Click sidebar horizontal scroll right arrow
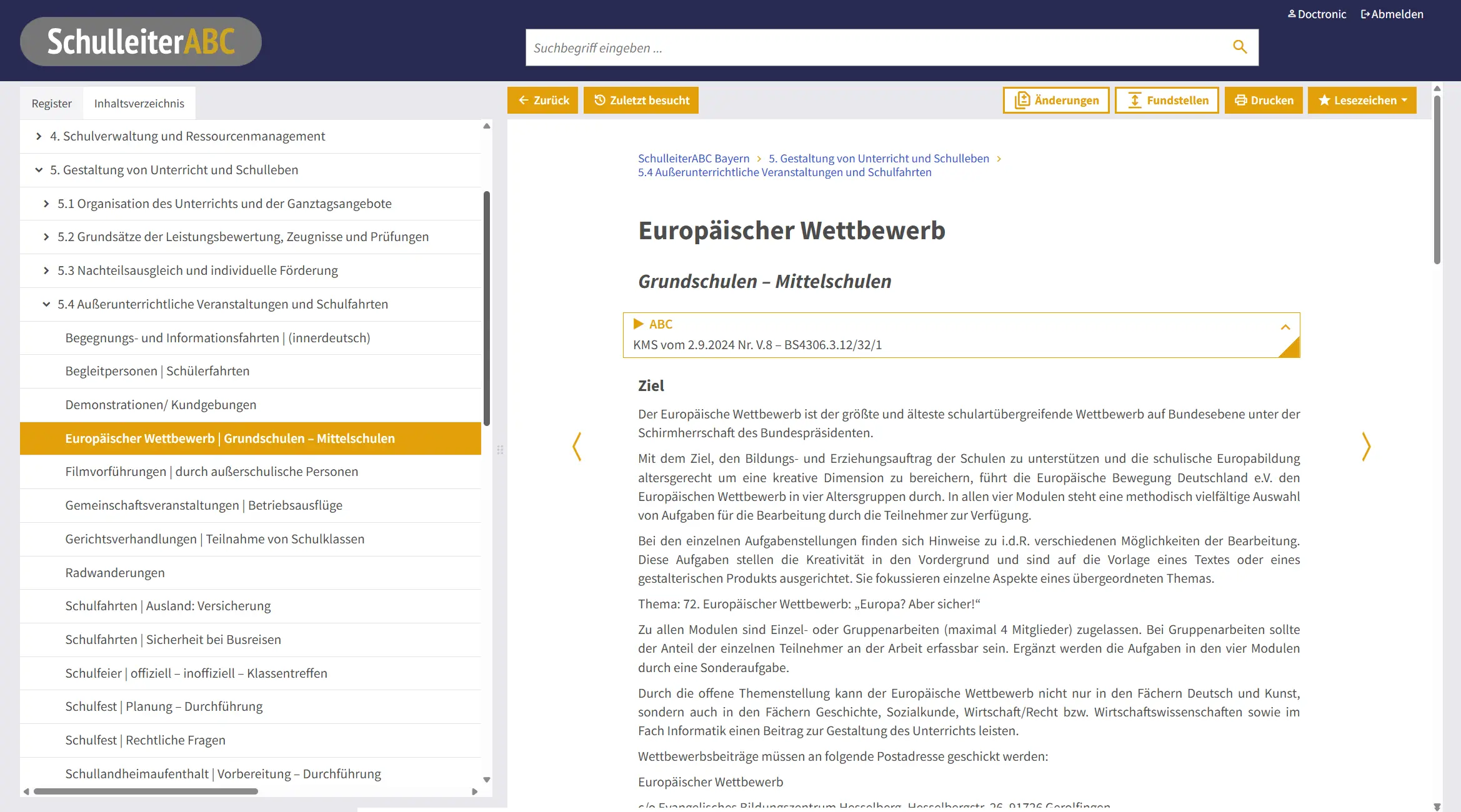 click(475, 791)
